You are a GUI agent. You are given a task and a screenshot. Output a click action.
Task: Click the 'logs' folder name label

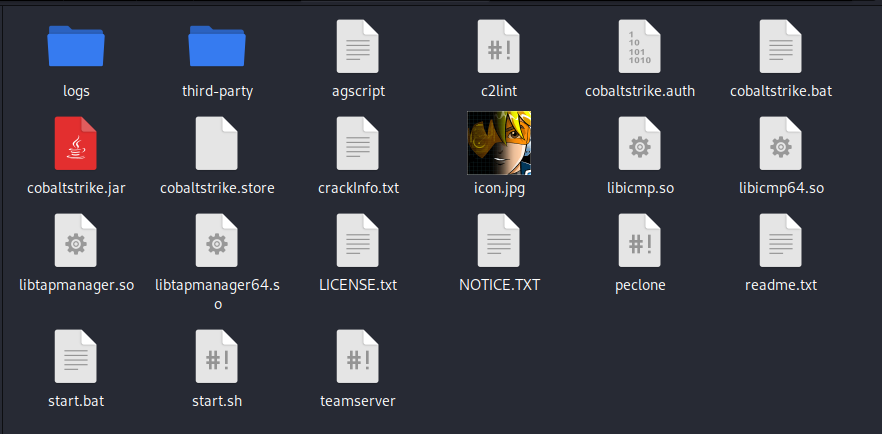tap(76, 91)
